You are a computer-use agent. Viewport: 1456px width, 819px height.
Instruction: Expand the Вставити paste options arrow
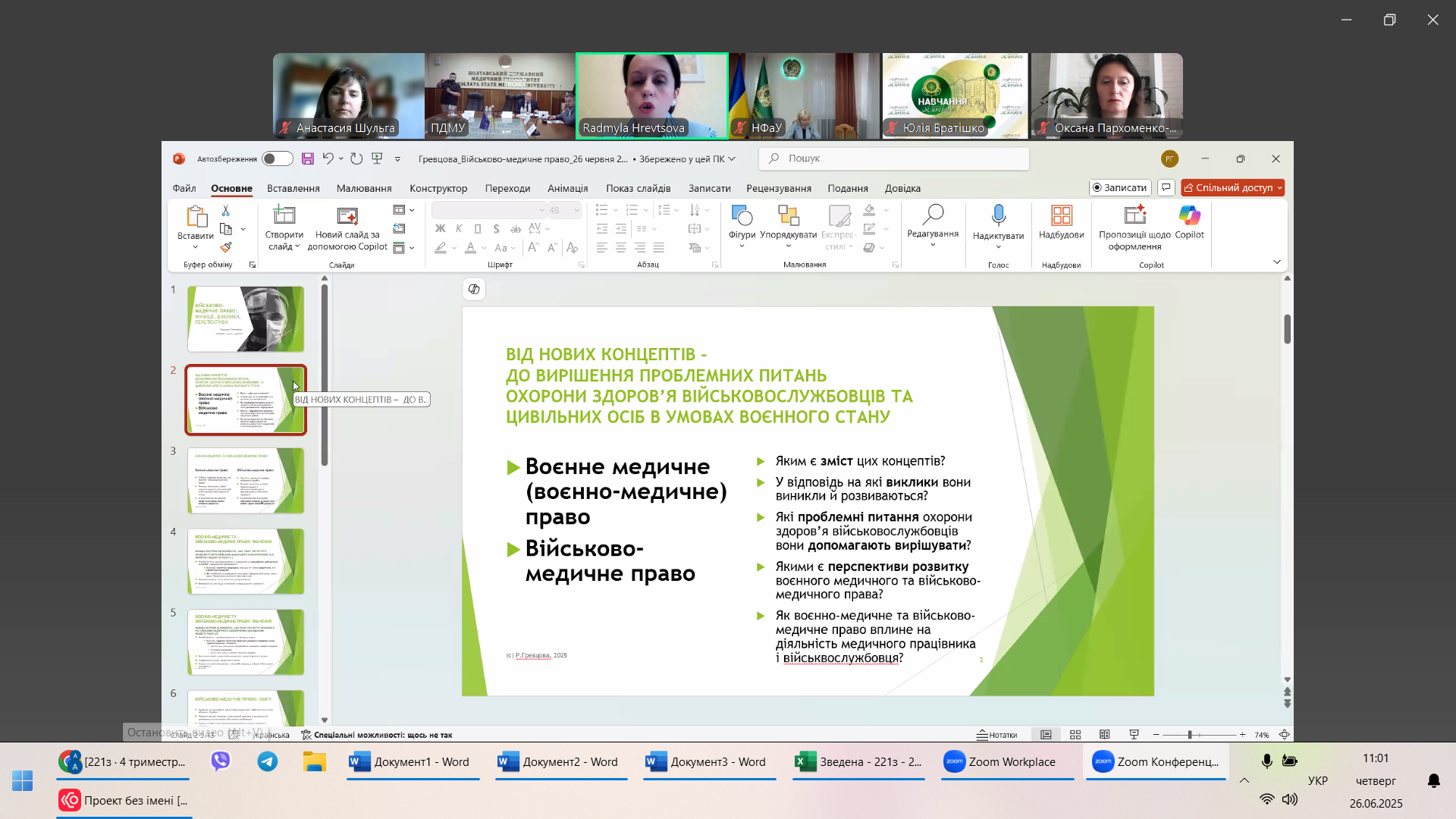[195, 247]
